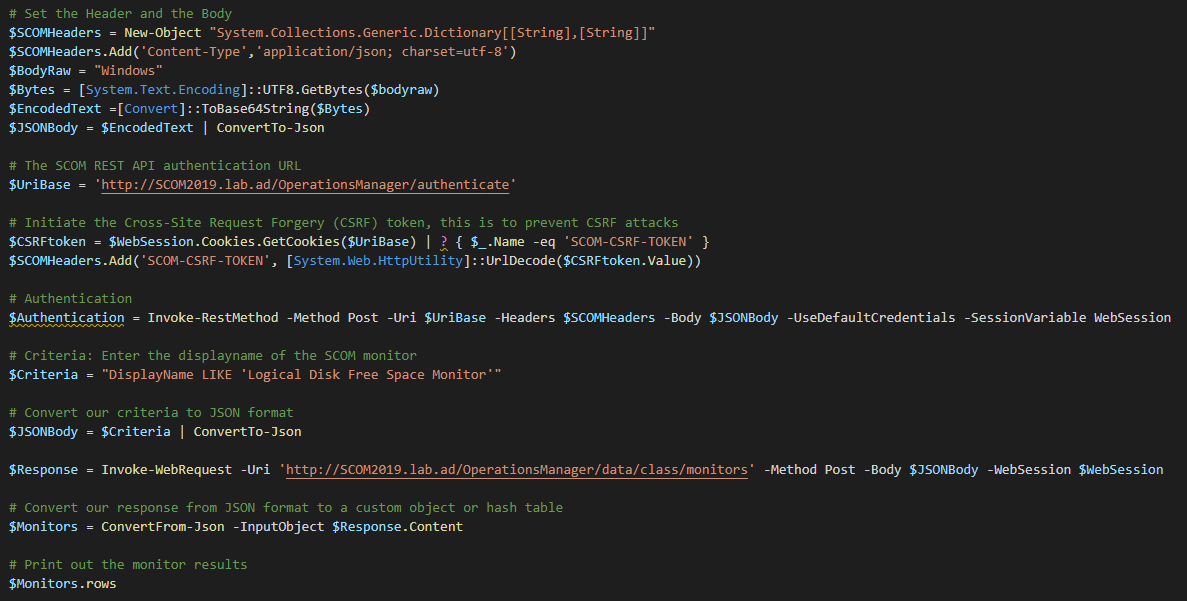This screenshot has width=1187, height=601.
Task: Click '$Monitors.rows' on the last line
Action: tap(63, 584)
